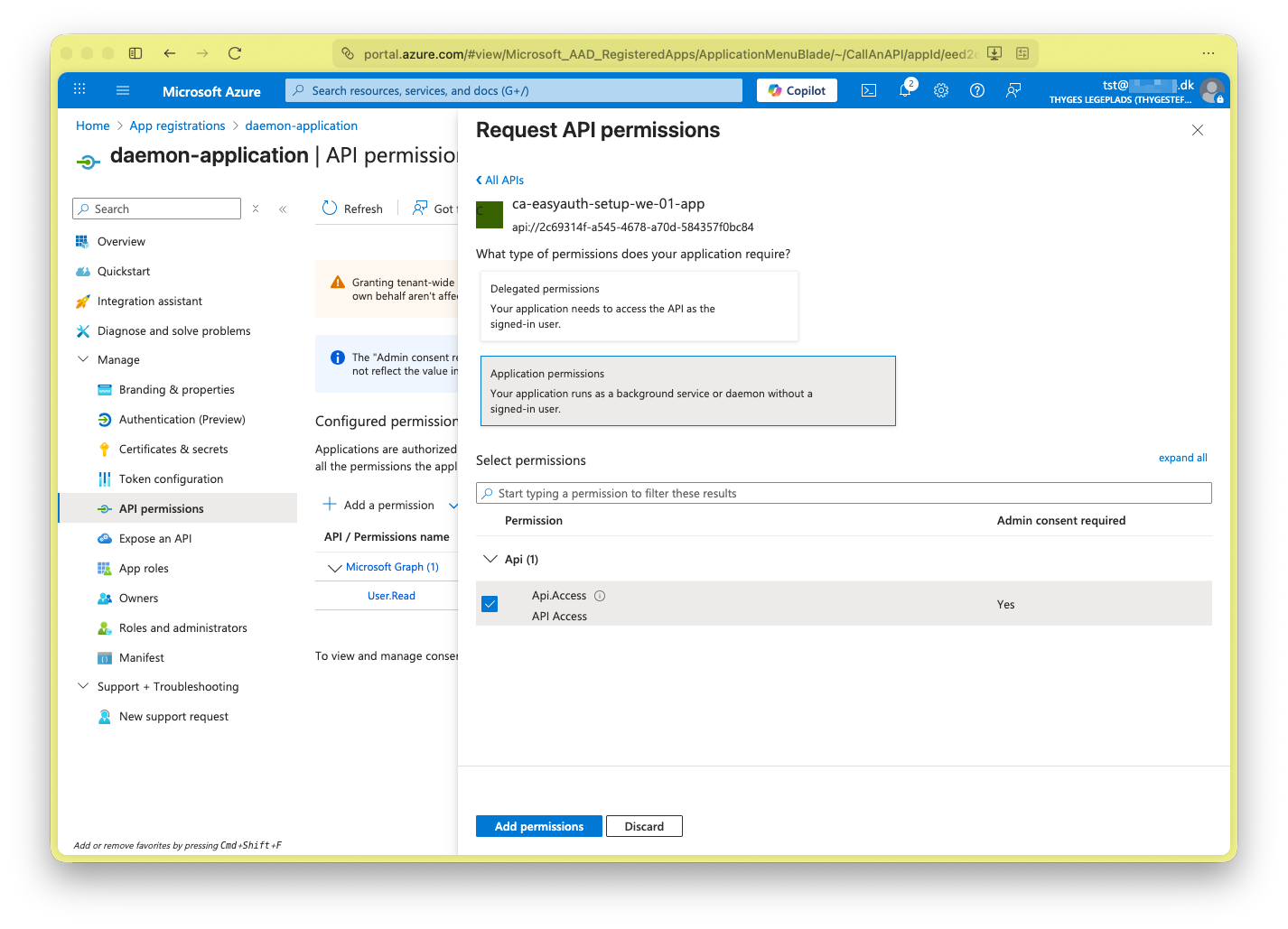Viewport: 1288px width, 929px height.
Task: Go to Home breadcrumb
Action: click(x=93, y=125)
